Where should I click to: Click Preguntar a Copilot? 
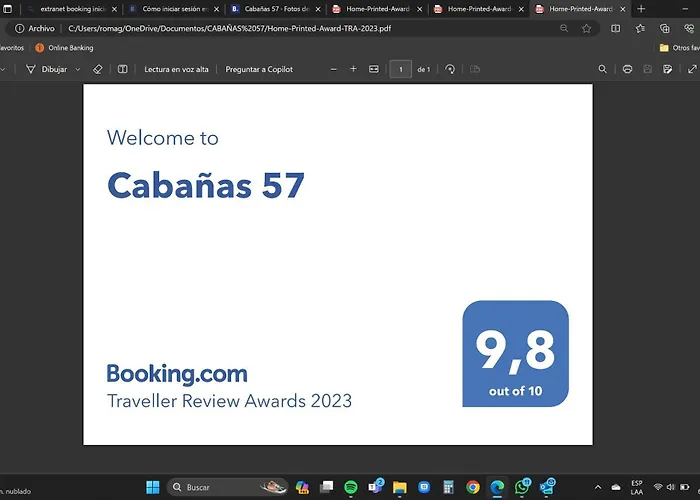[x=259, y=69]
